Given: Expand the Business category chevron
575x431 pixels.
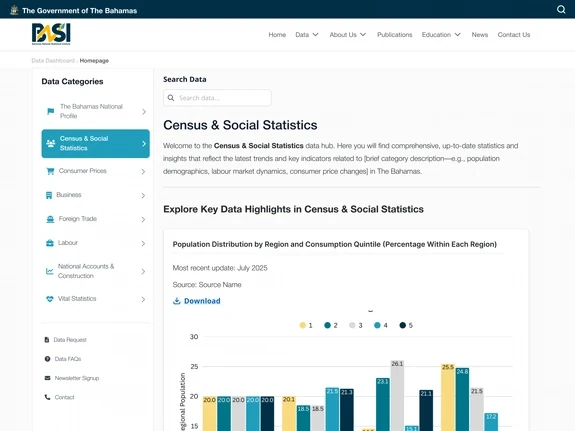Looking at the screenshot, I should pos(143,196).
